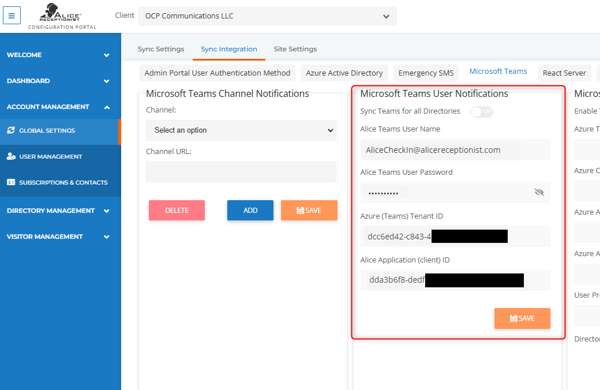Switch to the Sync Settings tab

tap(161, 49)
